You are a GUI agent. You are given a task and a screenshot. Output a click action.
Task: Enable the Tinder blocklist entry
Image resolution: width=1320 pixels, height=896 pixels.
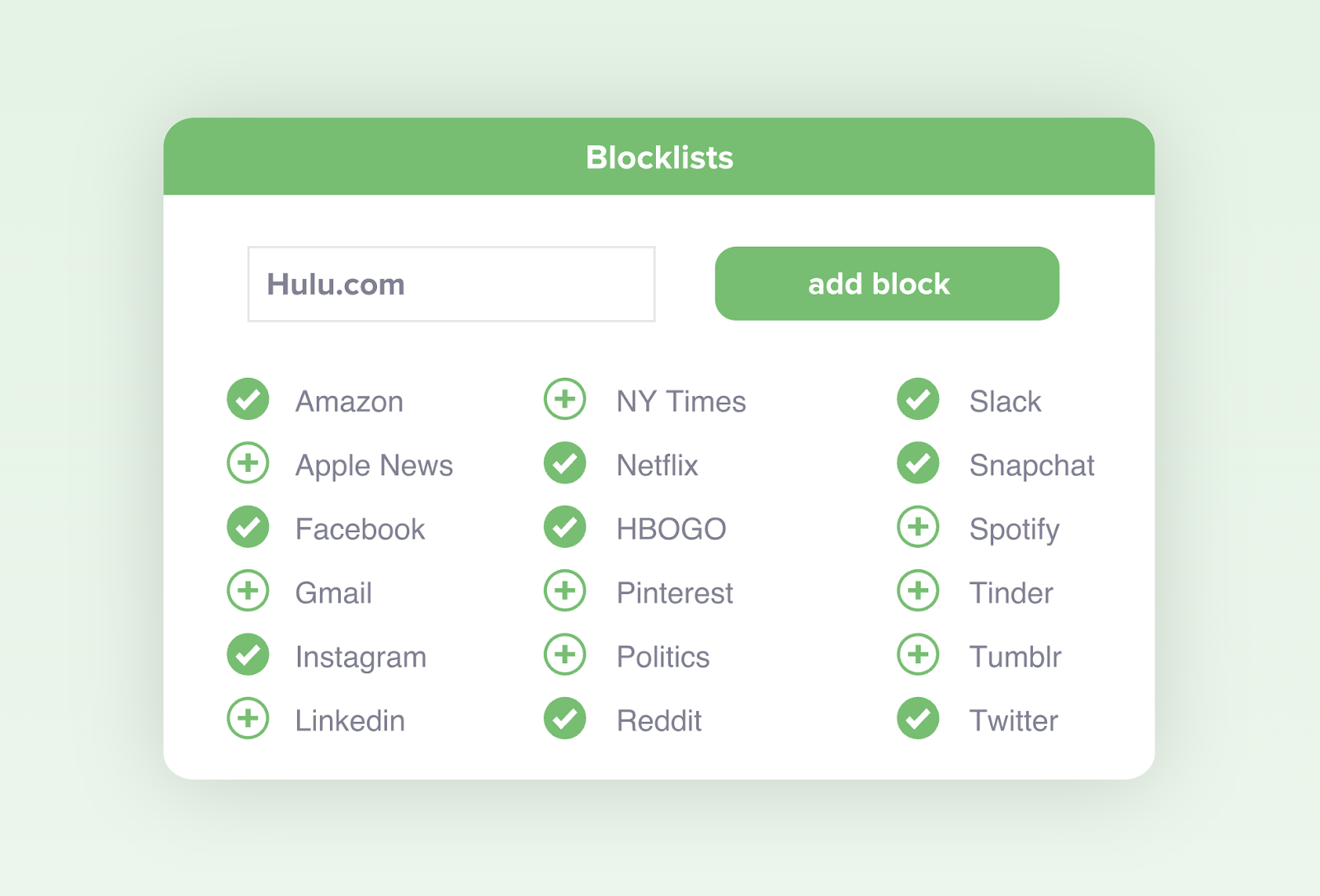click(917, 591)
